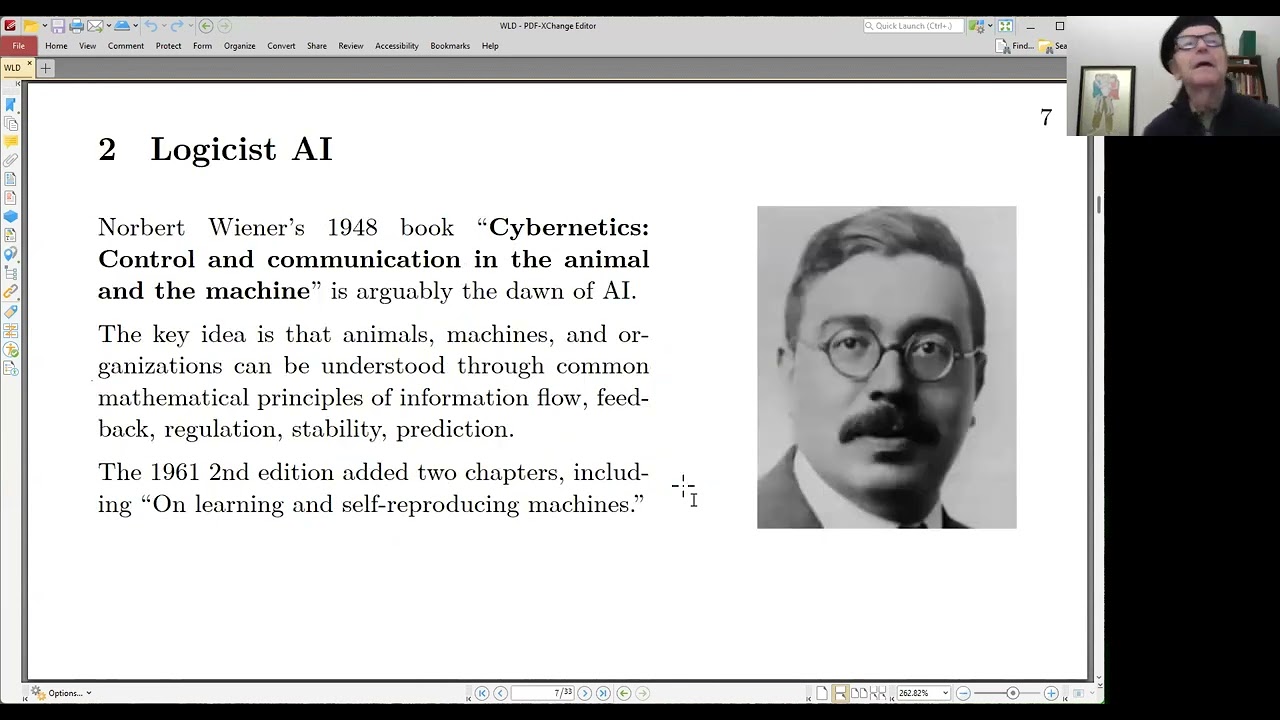
Task: Click the Find button
Action: (1017, 46)
